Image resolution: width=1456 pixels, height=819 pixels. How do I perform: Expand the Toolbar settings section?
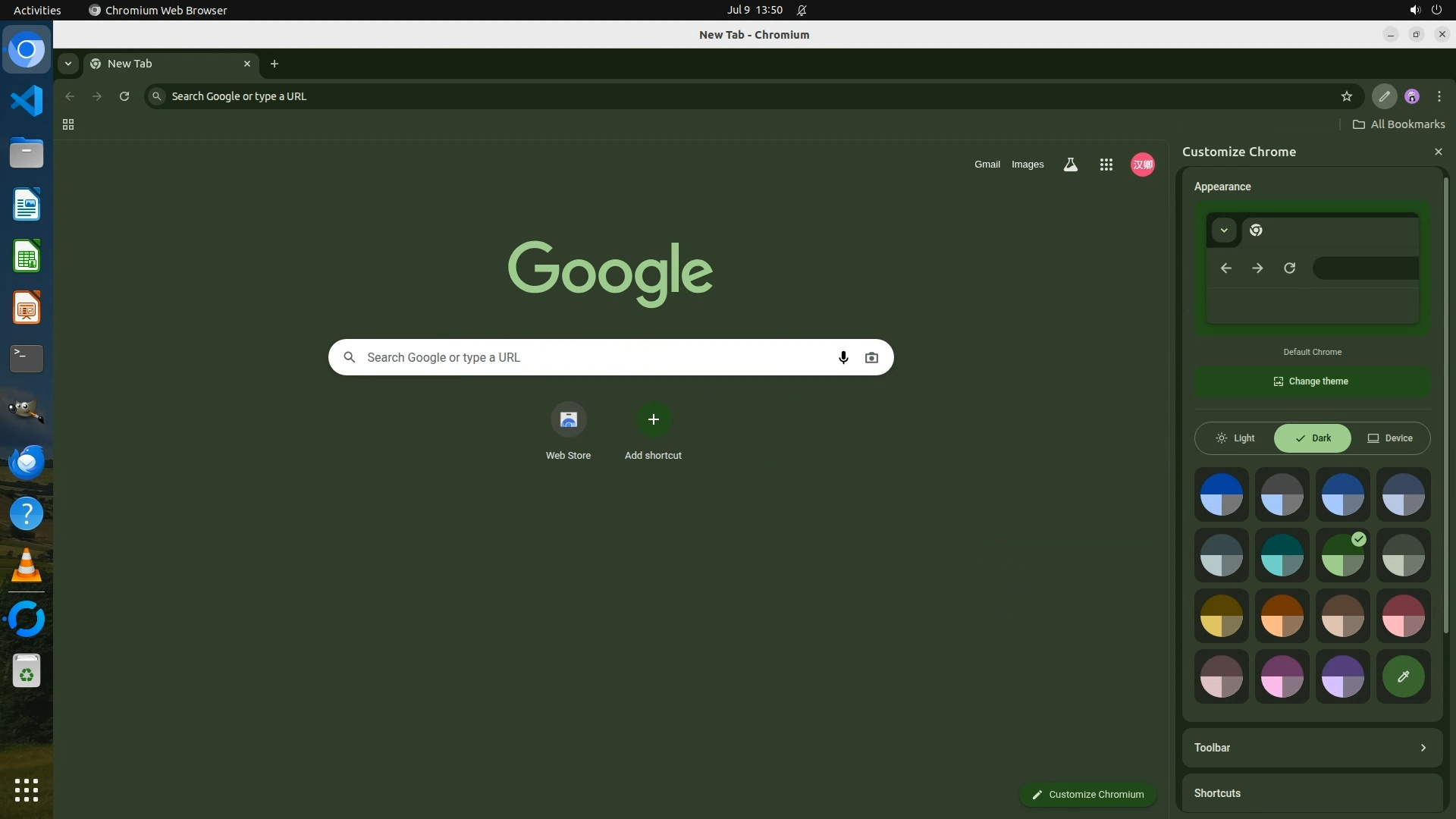(1312, 748)
